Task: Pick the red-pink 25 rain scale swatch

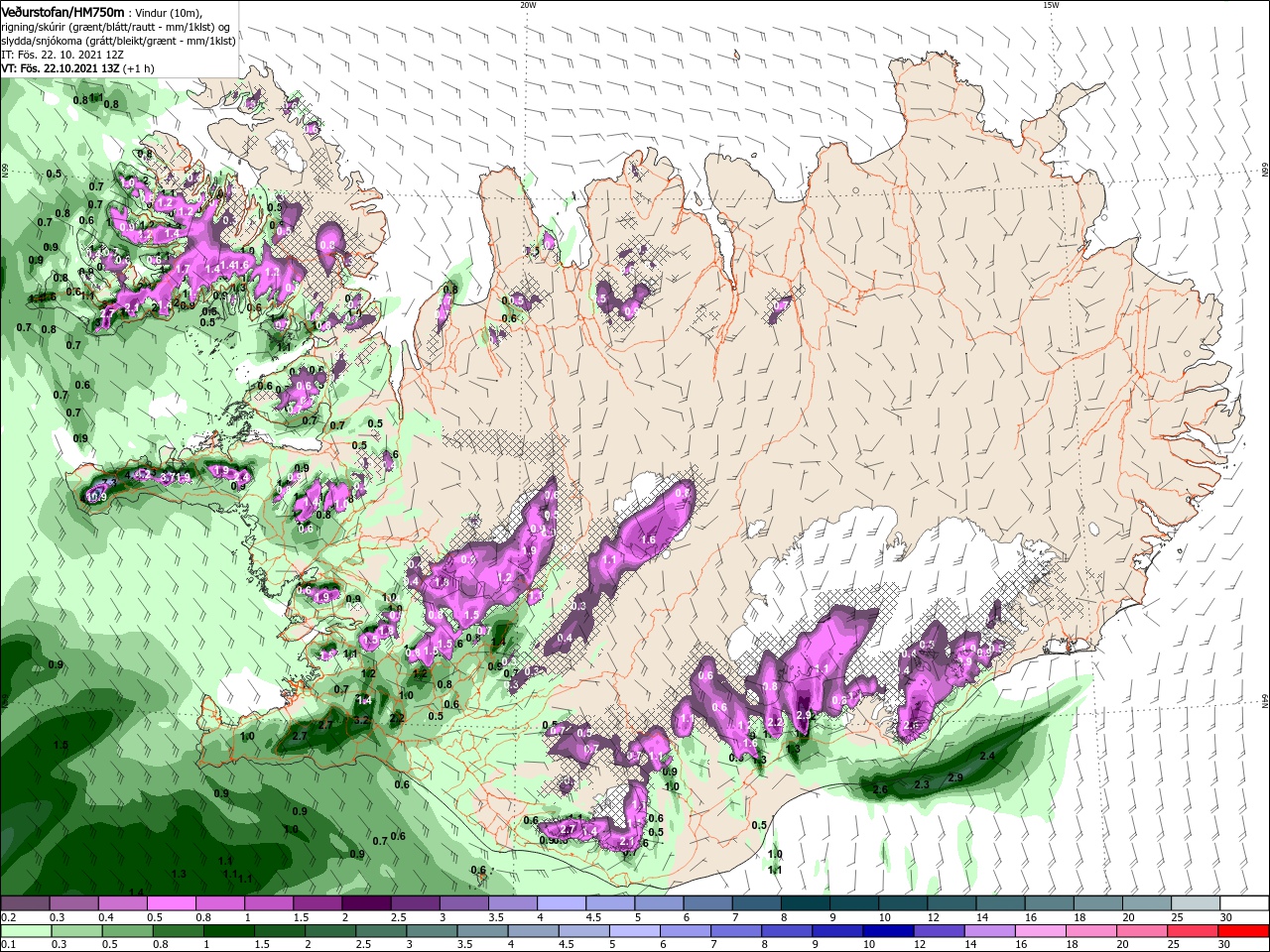Action: pyautogui.click(x=1194, y=930)
